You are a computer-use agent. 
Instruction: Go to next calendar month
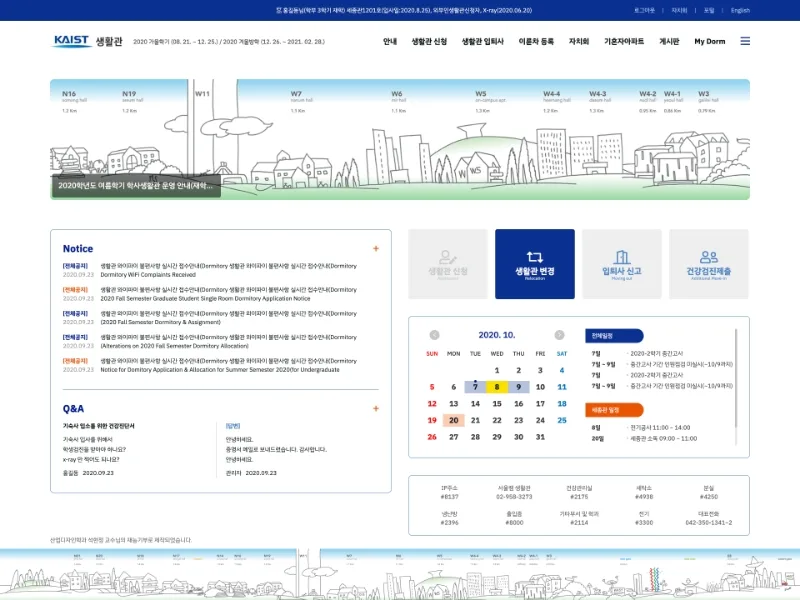click(x=559, y=335)
